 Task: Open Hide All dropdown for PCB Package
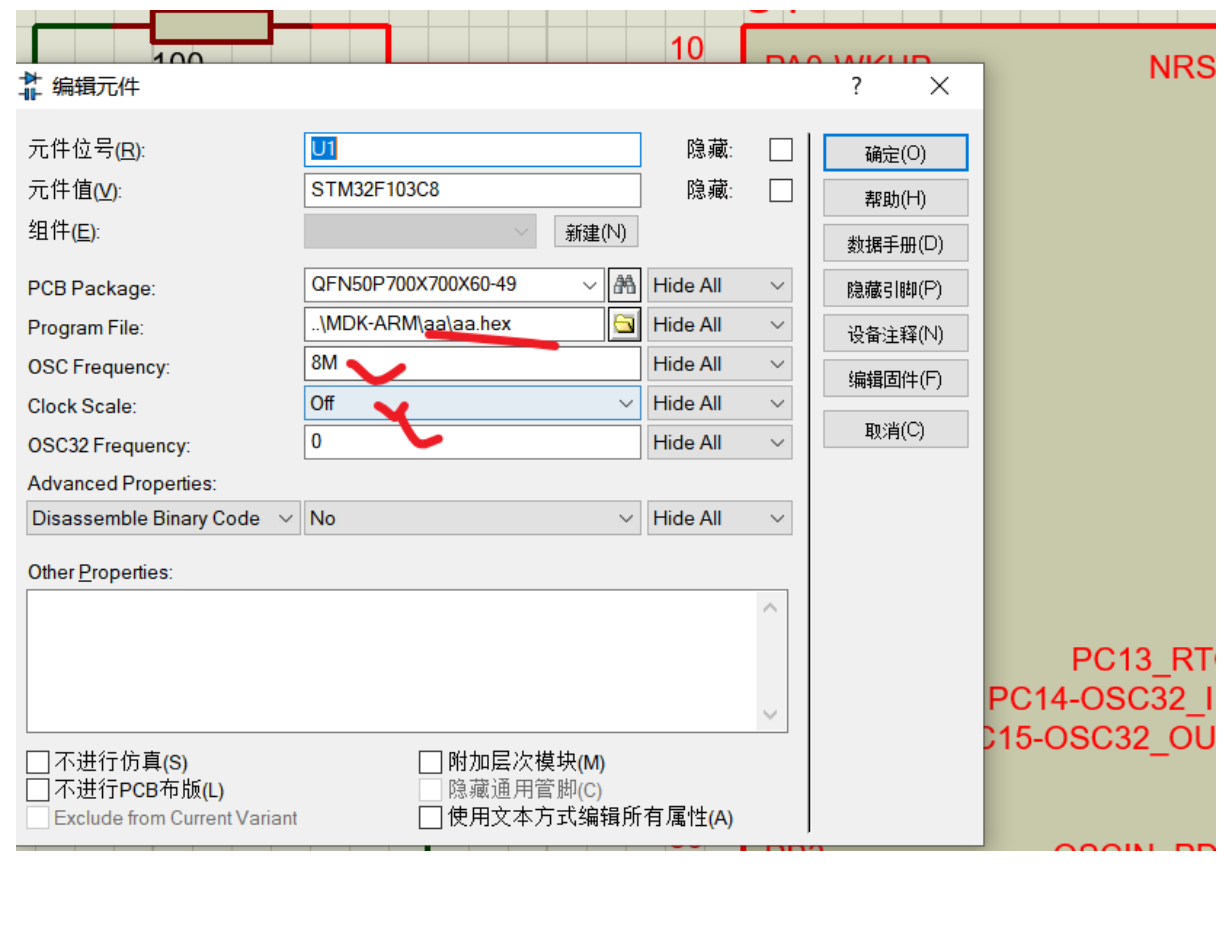[720, 285]
